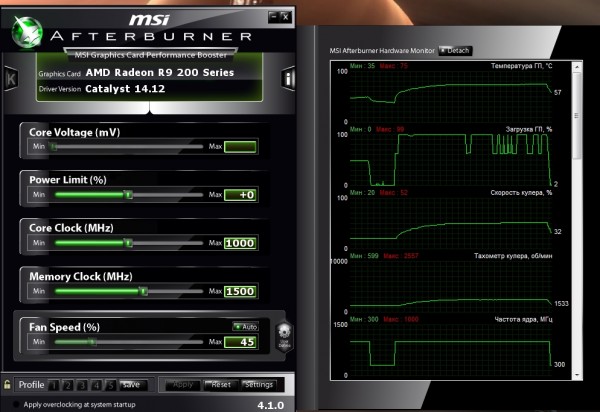Click the Apply button

coord(183,385)
